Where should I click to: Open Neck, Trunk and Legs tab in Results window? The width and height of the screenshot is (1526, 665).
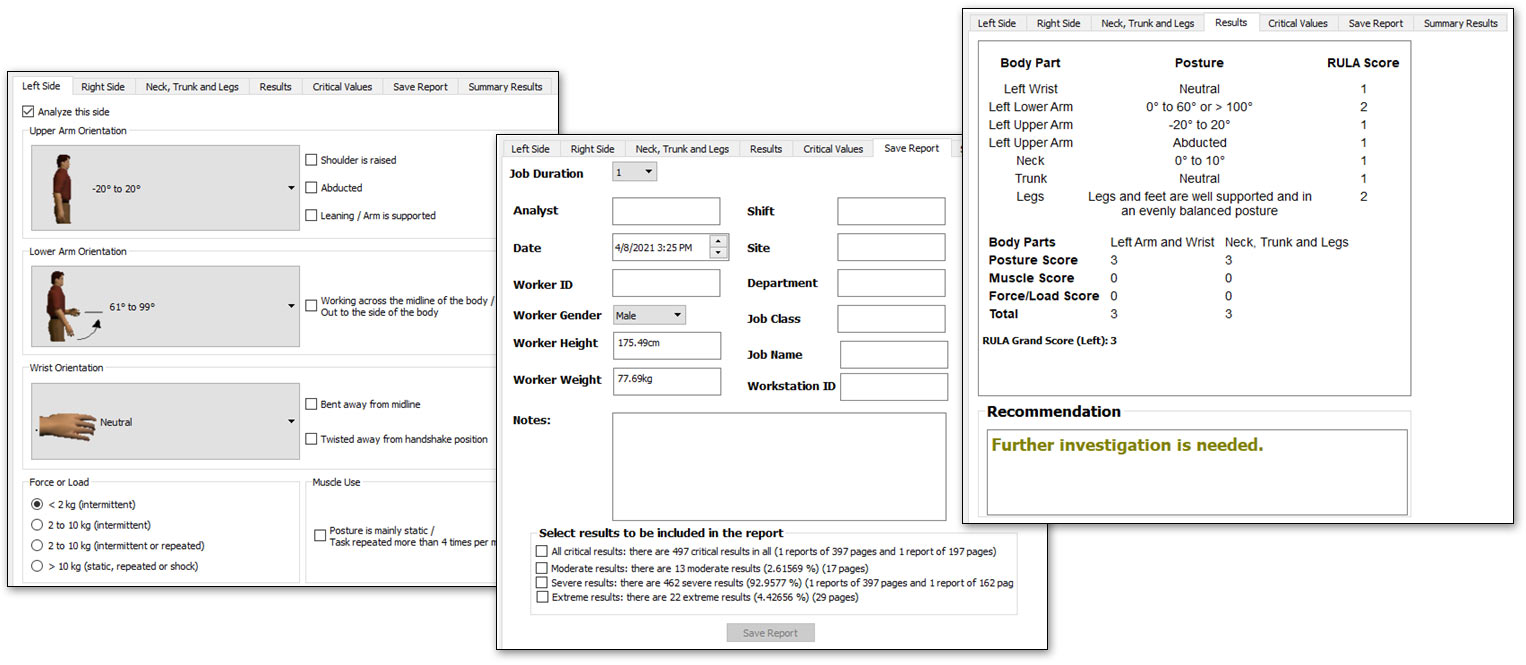tap(1148, 23)
